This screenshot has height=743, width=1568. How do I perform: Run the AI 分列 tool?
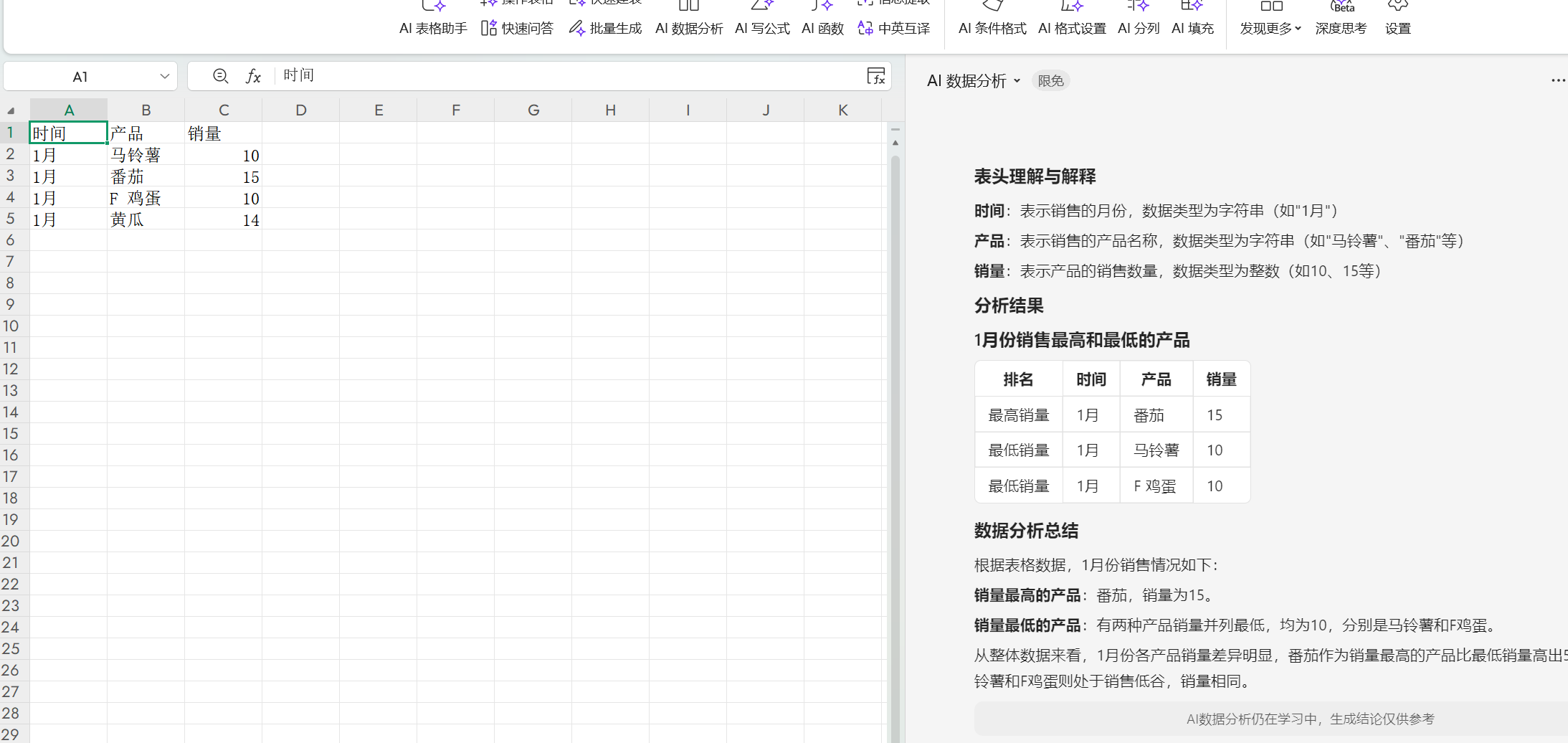click(1139, 19)
